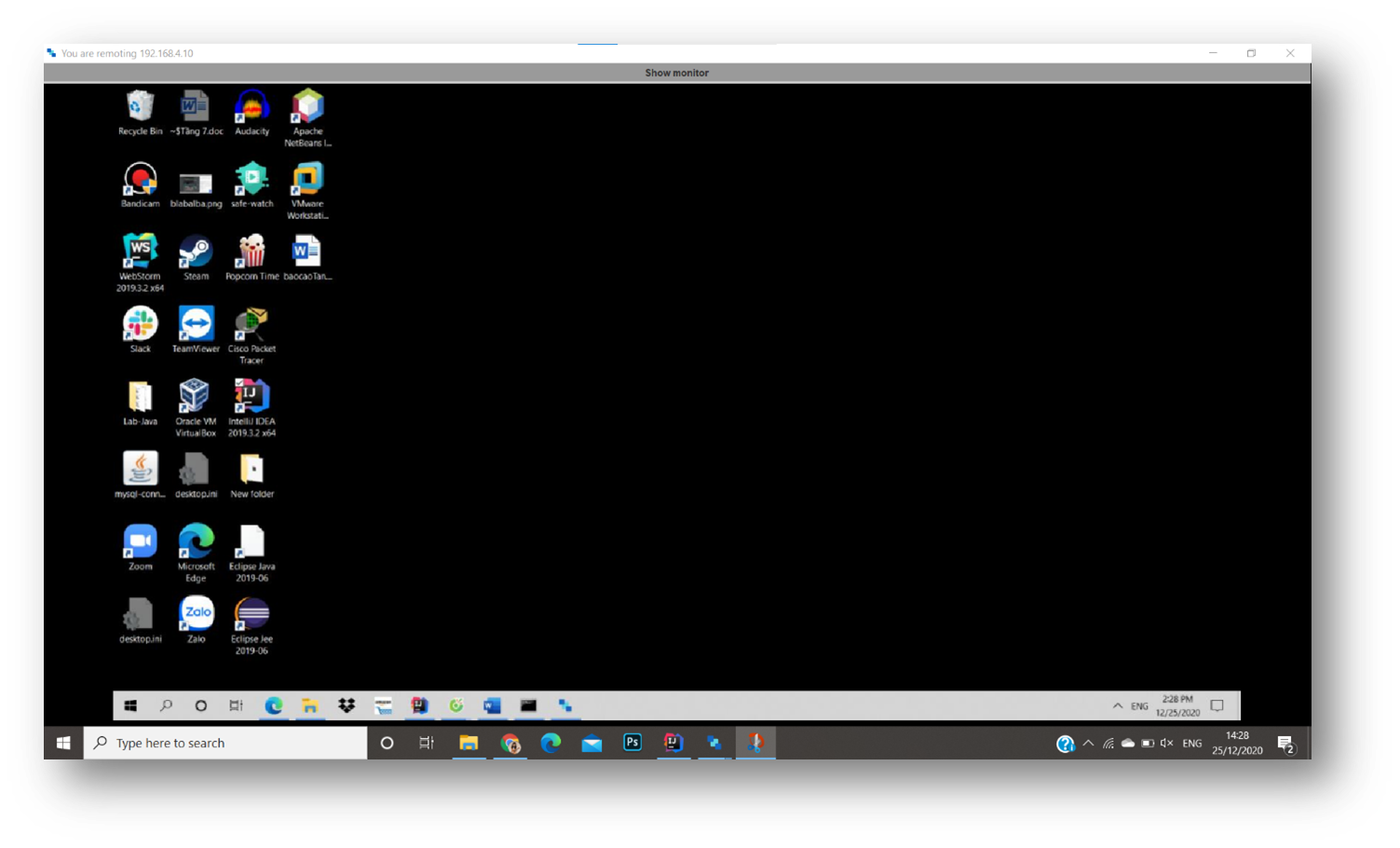
Task: Open Edge on the remote taskbar
Action: coord(273,705)
